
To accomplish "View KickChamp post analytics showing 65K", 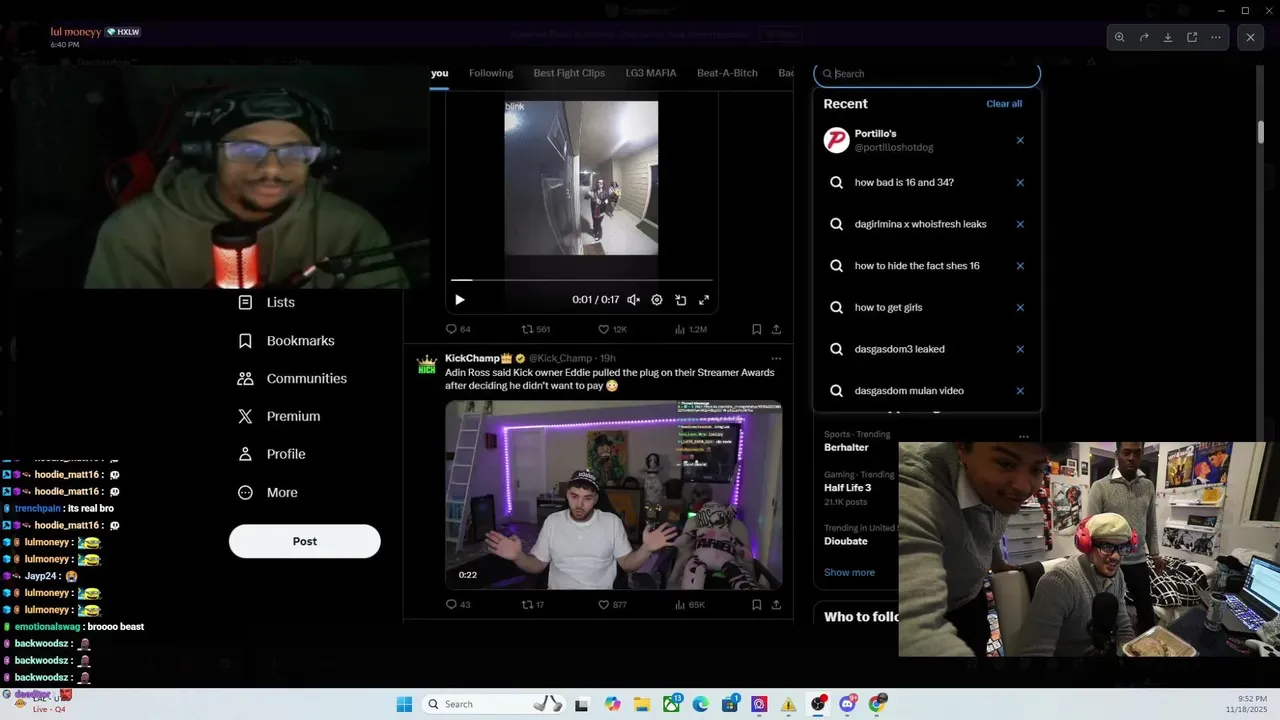I will [690, 605].
